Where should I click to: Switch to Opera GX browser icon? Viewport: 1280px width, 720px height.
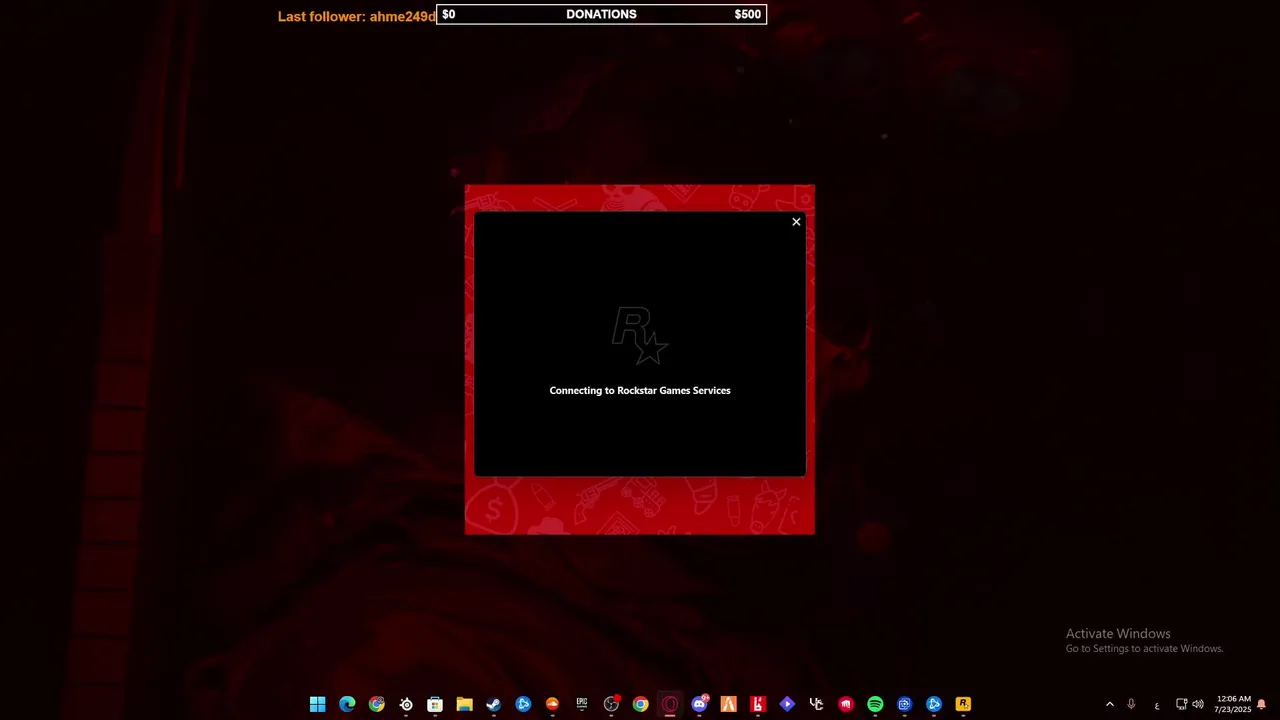click(x=670, y=704)
